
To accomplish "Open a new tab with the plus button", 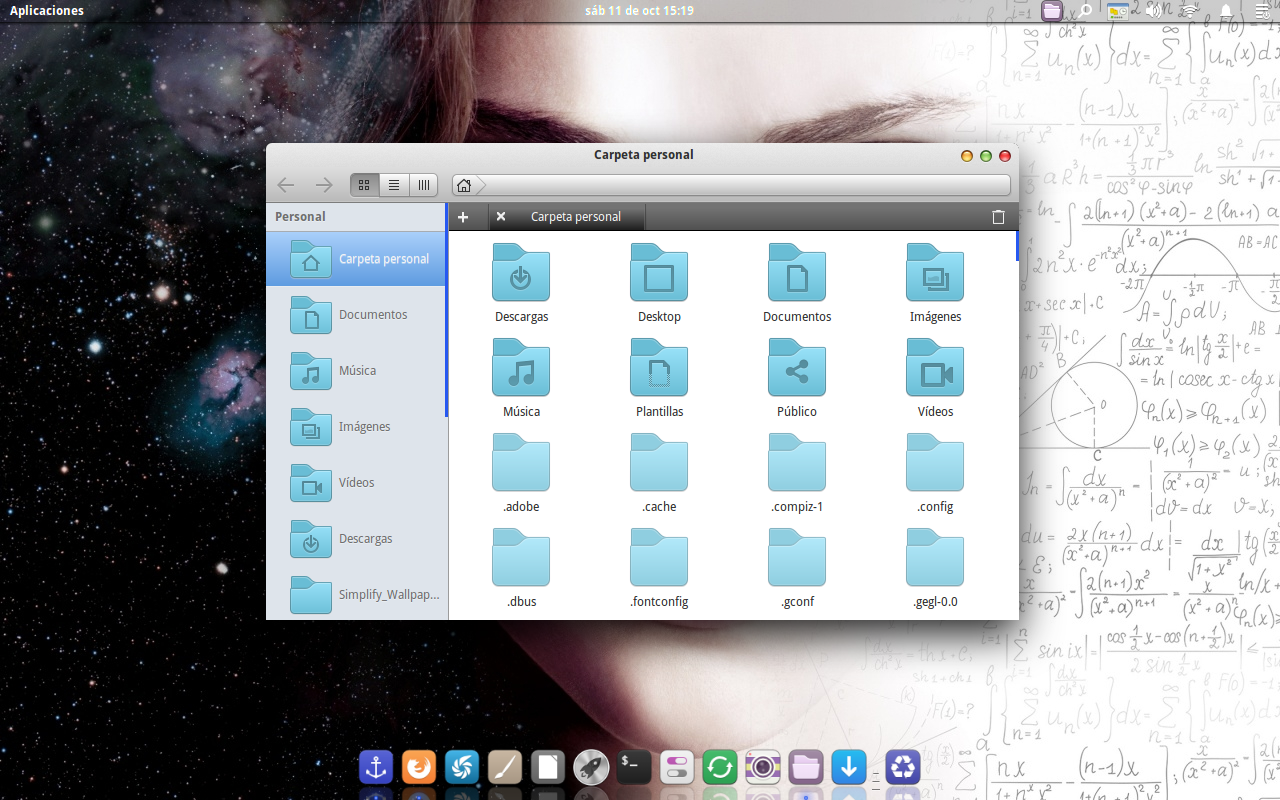I will click(463, 216).
